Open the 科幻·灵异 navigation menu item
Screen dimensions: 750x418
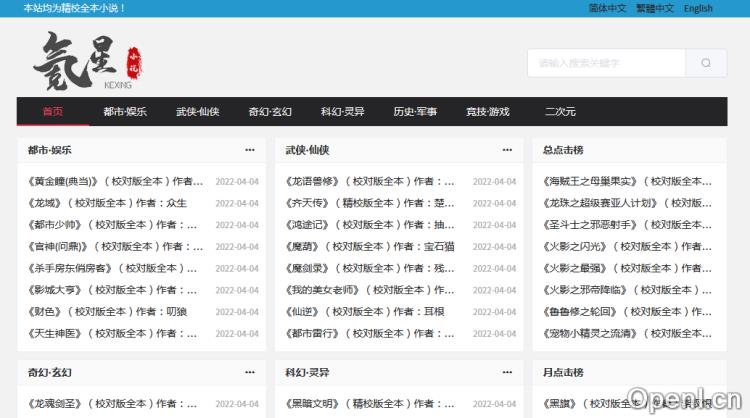(342, 111)
